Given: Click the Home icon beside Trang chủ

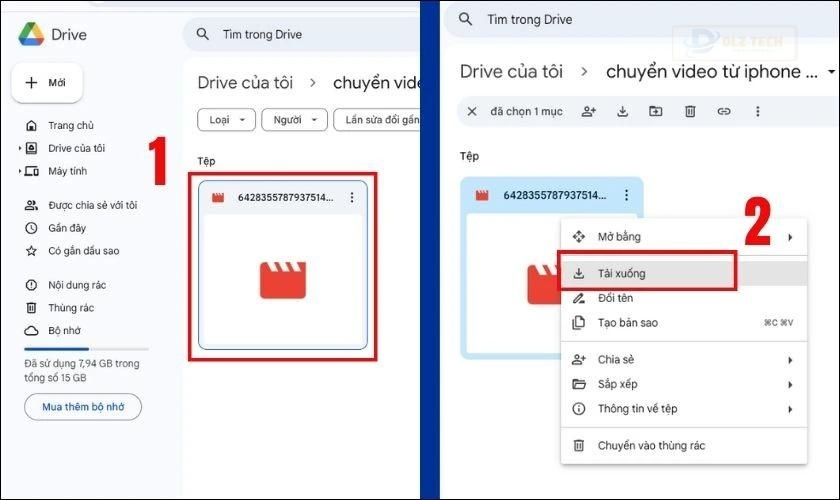Looking at the screenshot, I should click(32, 125).
